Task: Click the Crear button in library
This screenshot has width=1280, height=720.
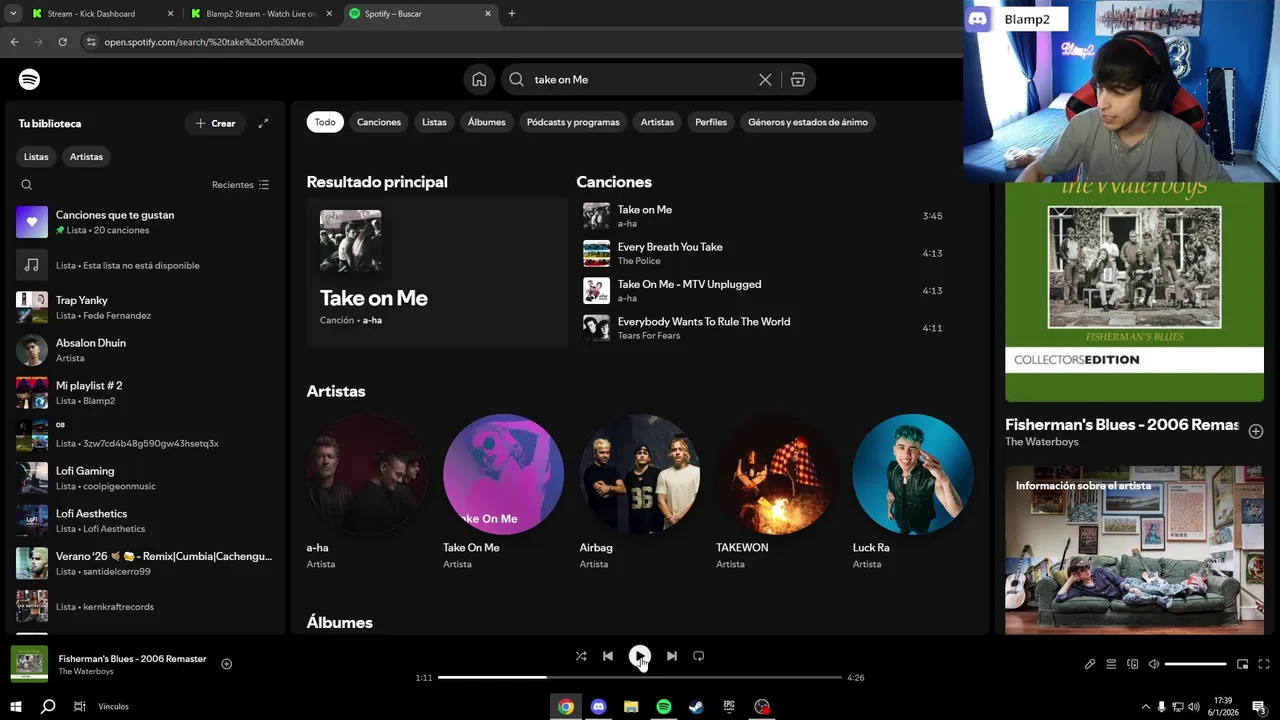Action: pos(215,123)
